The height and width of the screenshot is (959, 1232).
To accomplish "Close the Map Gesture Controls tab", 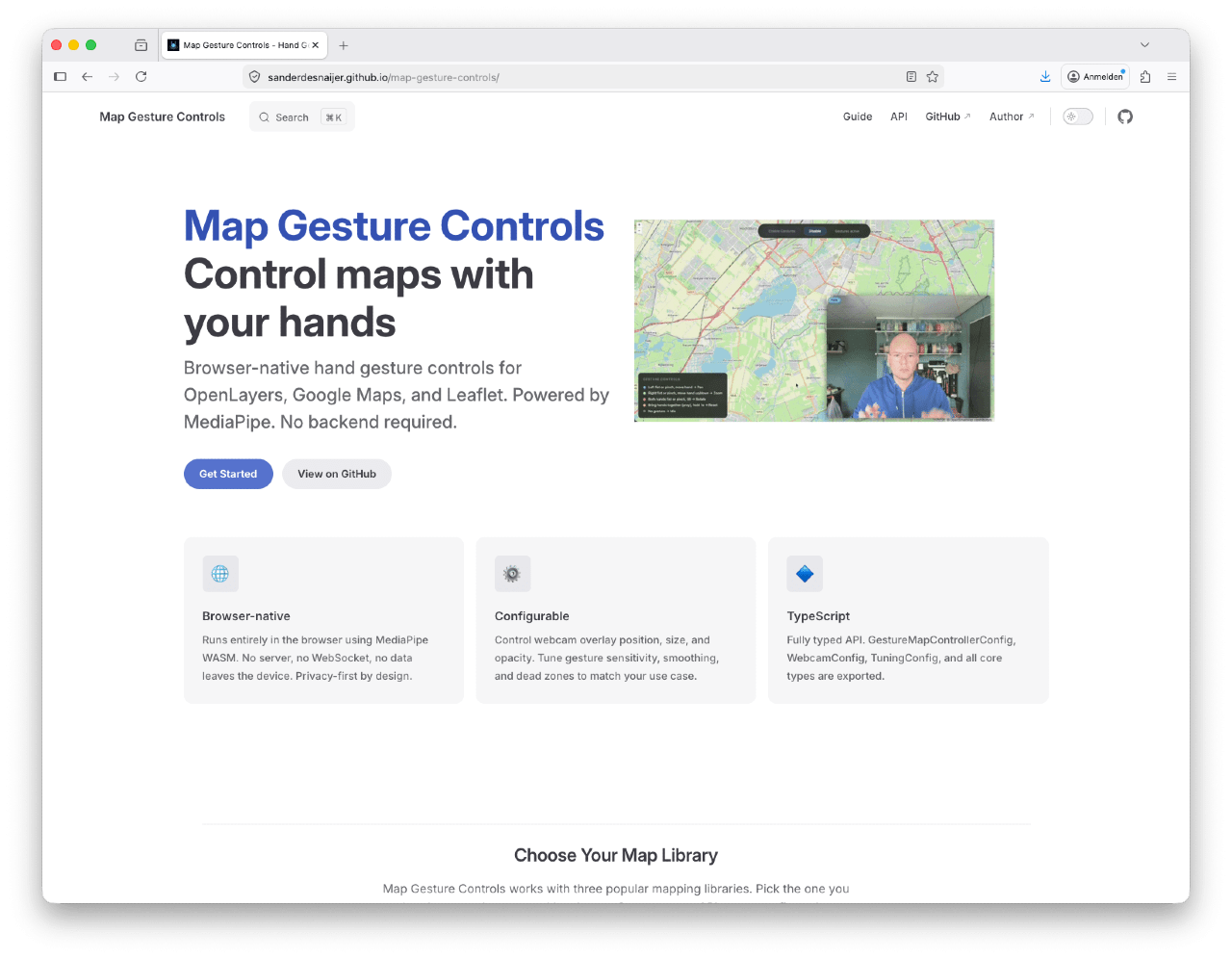I will (315, 45).
